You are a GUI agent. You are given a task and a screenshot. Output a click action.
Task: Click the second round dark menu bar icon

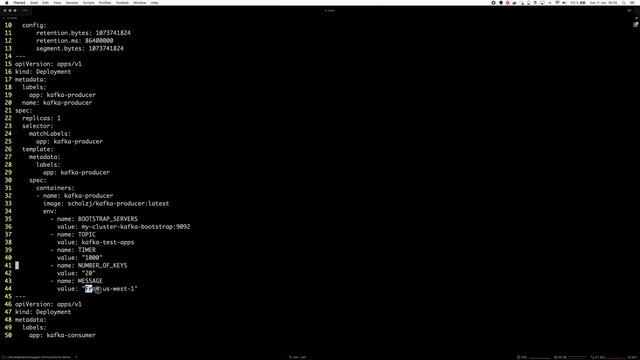501,2
